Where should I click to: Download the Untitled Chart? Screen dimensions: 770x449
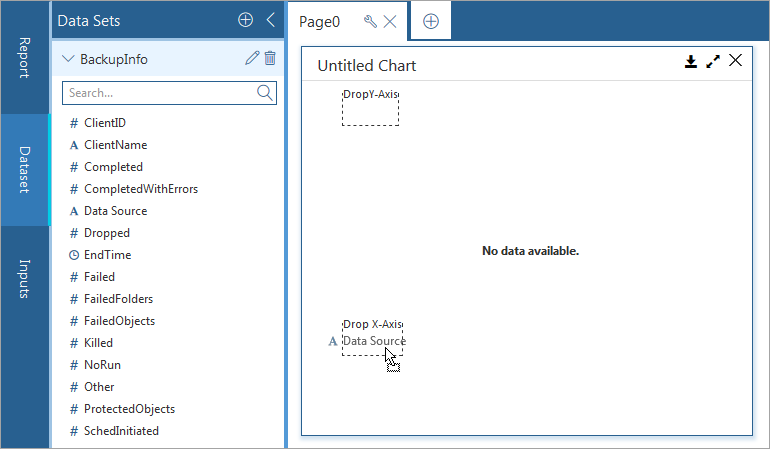coord(690,61)
